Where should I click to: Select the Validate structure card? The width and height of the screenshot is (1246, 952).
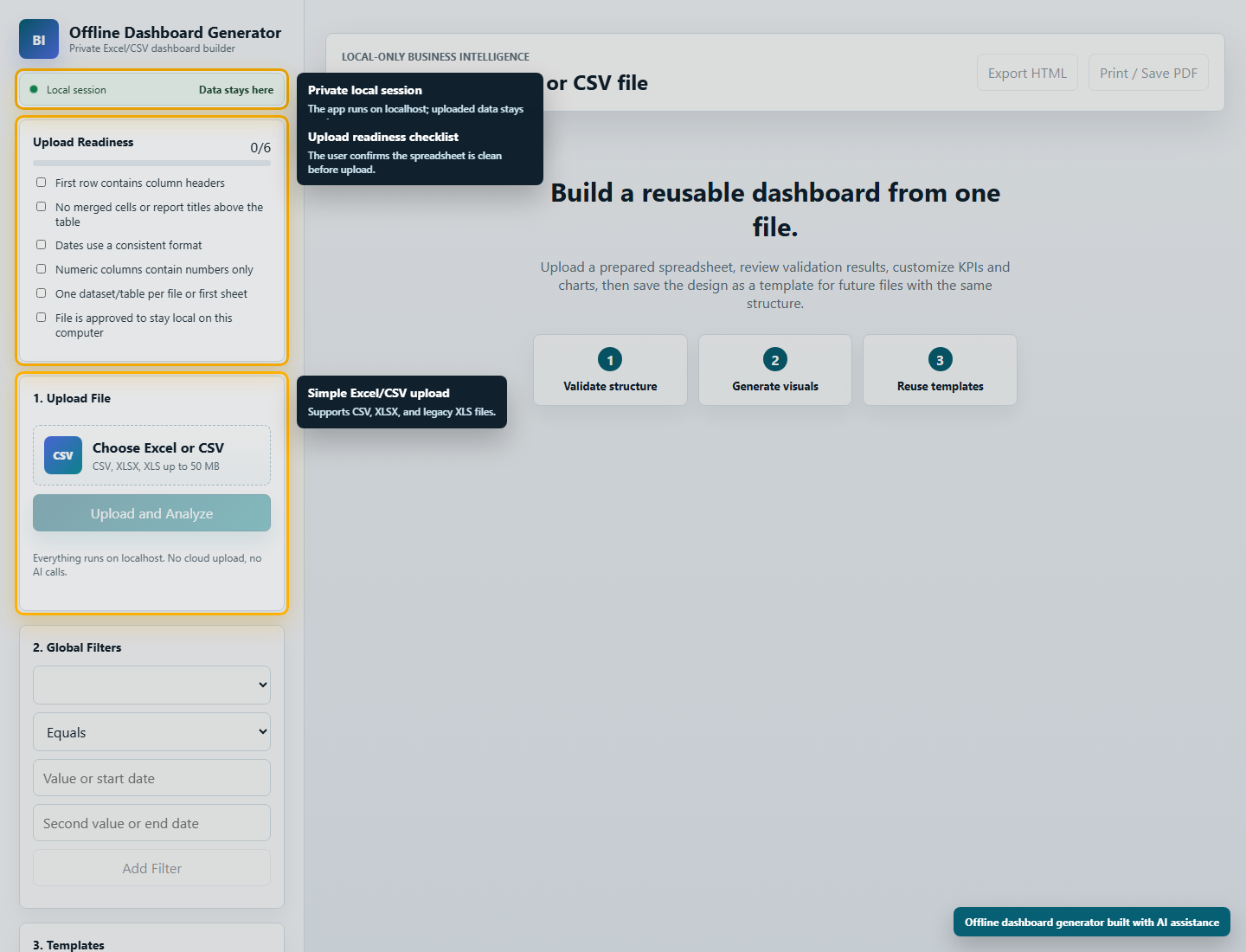[x=610, y=370]
